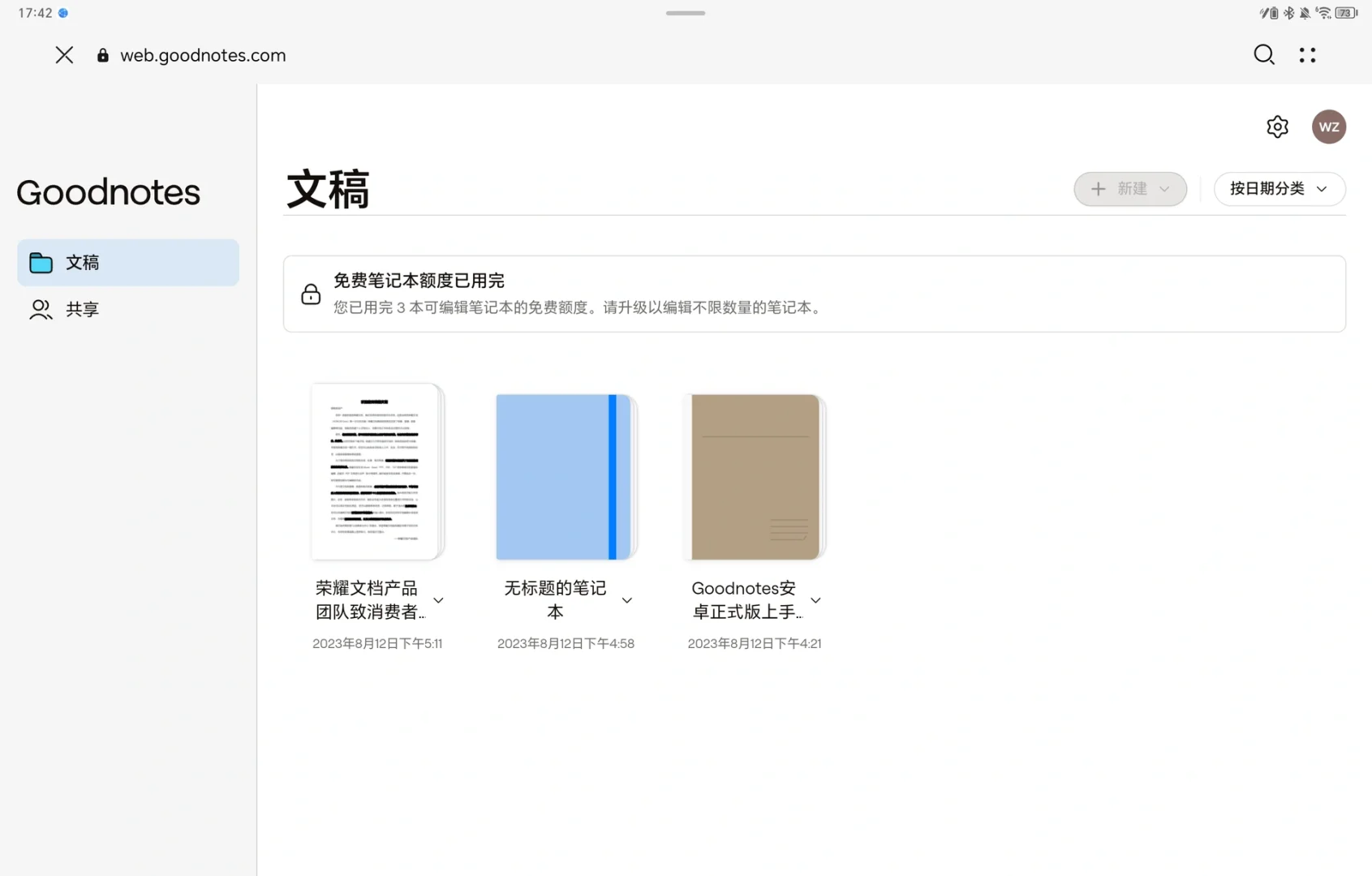Click the plus icon on the 新建 button
Image resolution: width=1372 pixels, height=876 pixels.
[1099, 188]
